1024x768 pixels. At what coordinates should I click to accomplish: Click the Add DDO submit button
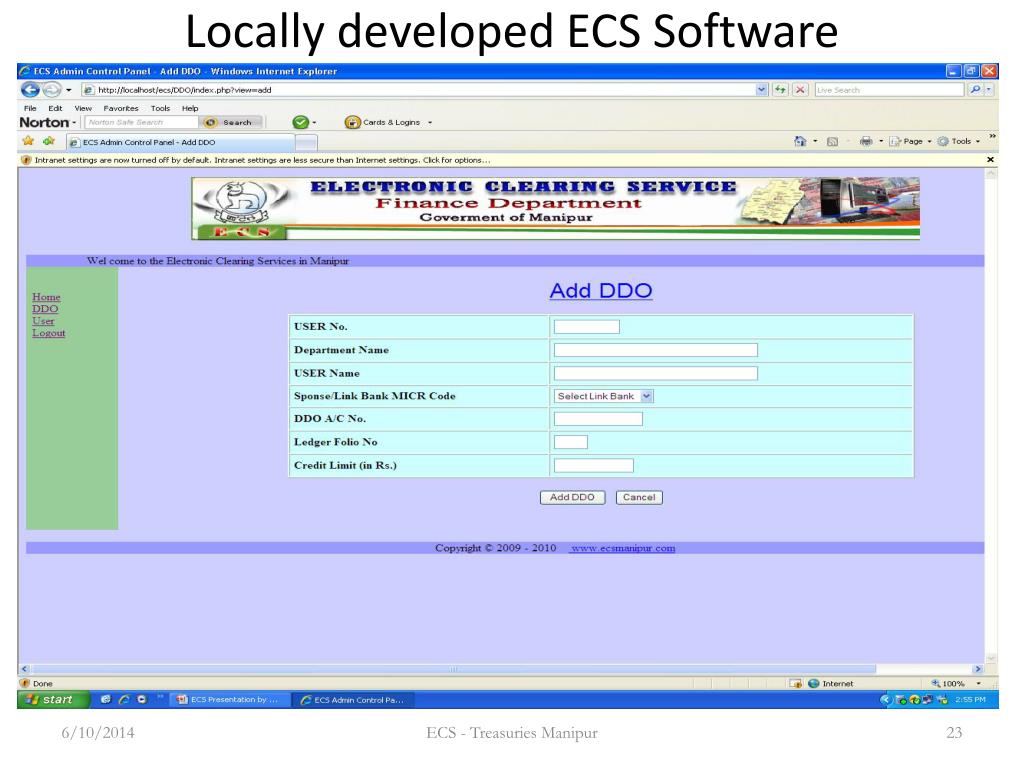click(572, 498)
